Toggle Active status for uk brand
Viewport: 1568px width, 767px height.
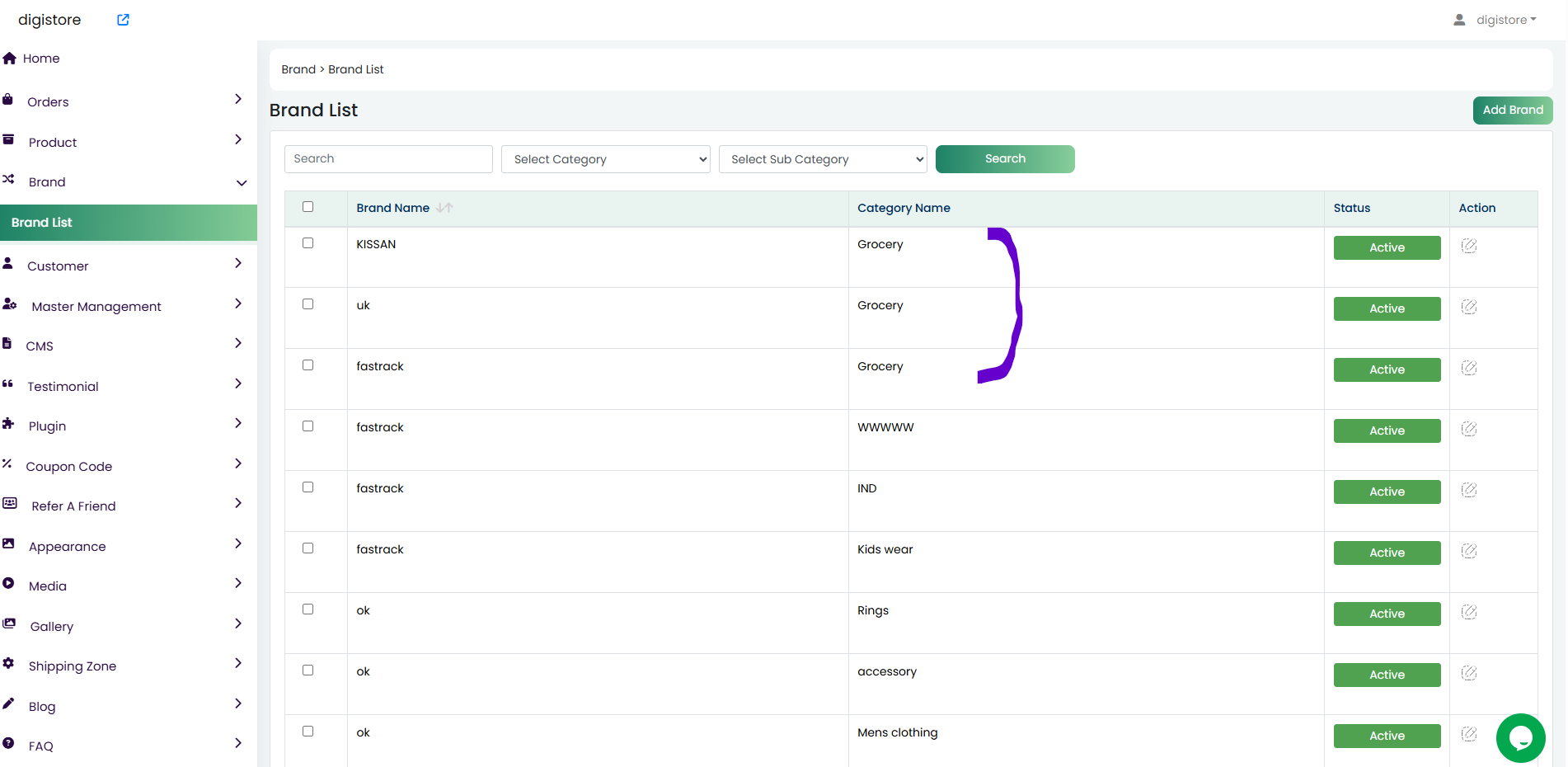click(1387, 308)
